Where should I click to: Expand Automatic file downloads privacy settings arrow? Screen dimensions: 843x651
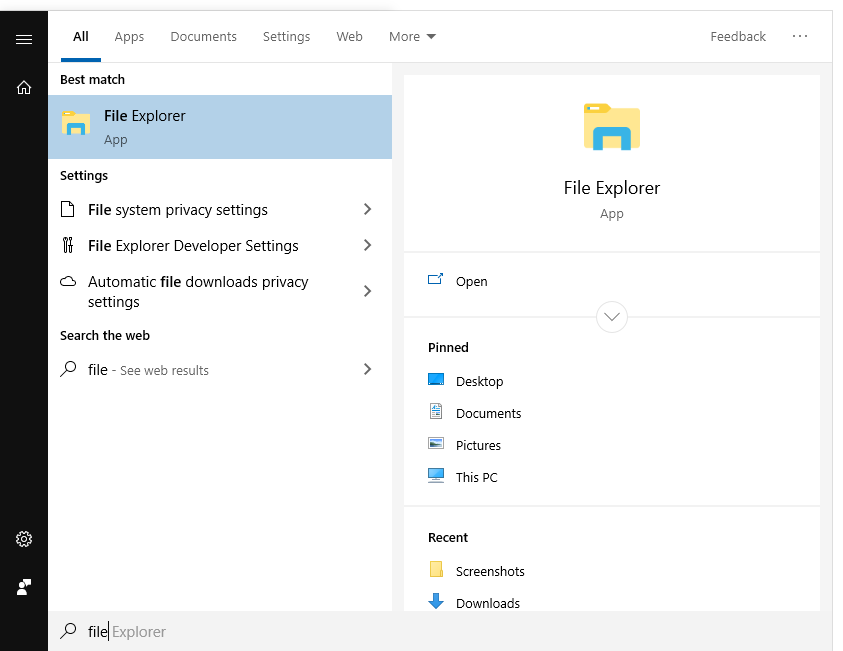(368, 291)
